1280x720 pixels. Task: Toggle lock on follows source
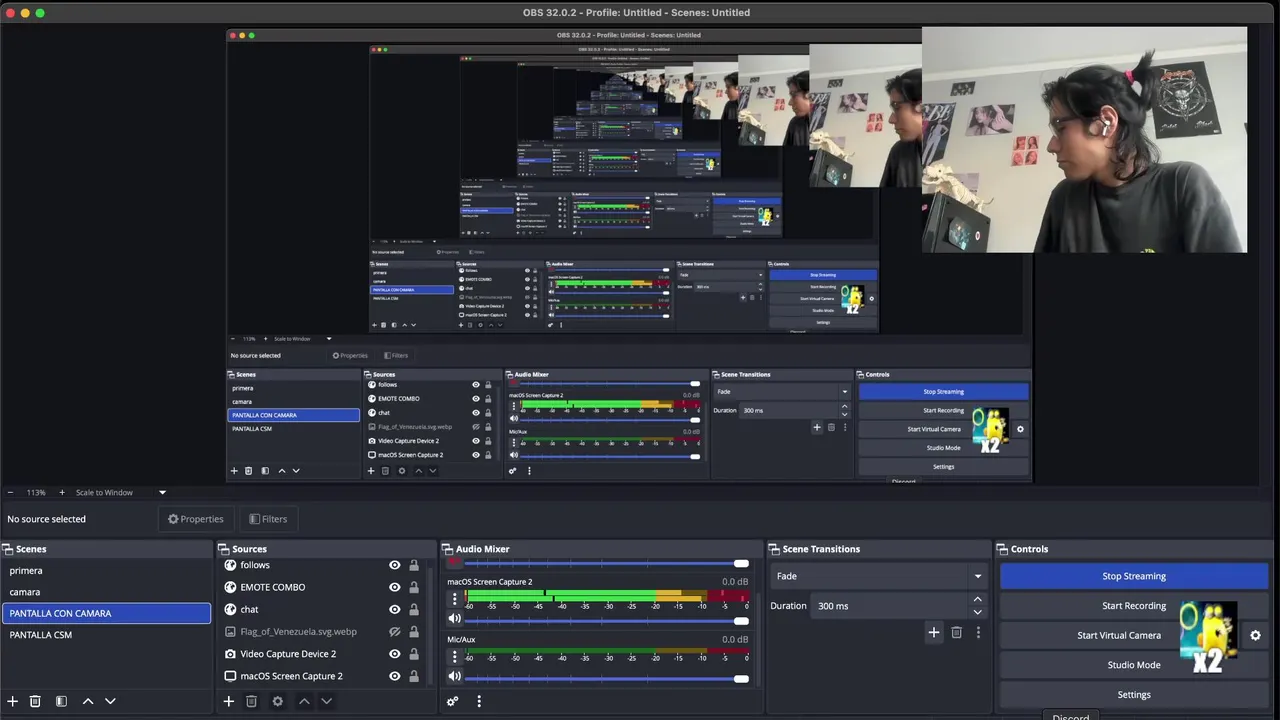click(x=414, y=565)
